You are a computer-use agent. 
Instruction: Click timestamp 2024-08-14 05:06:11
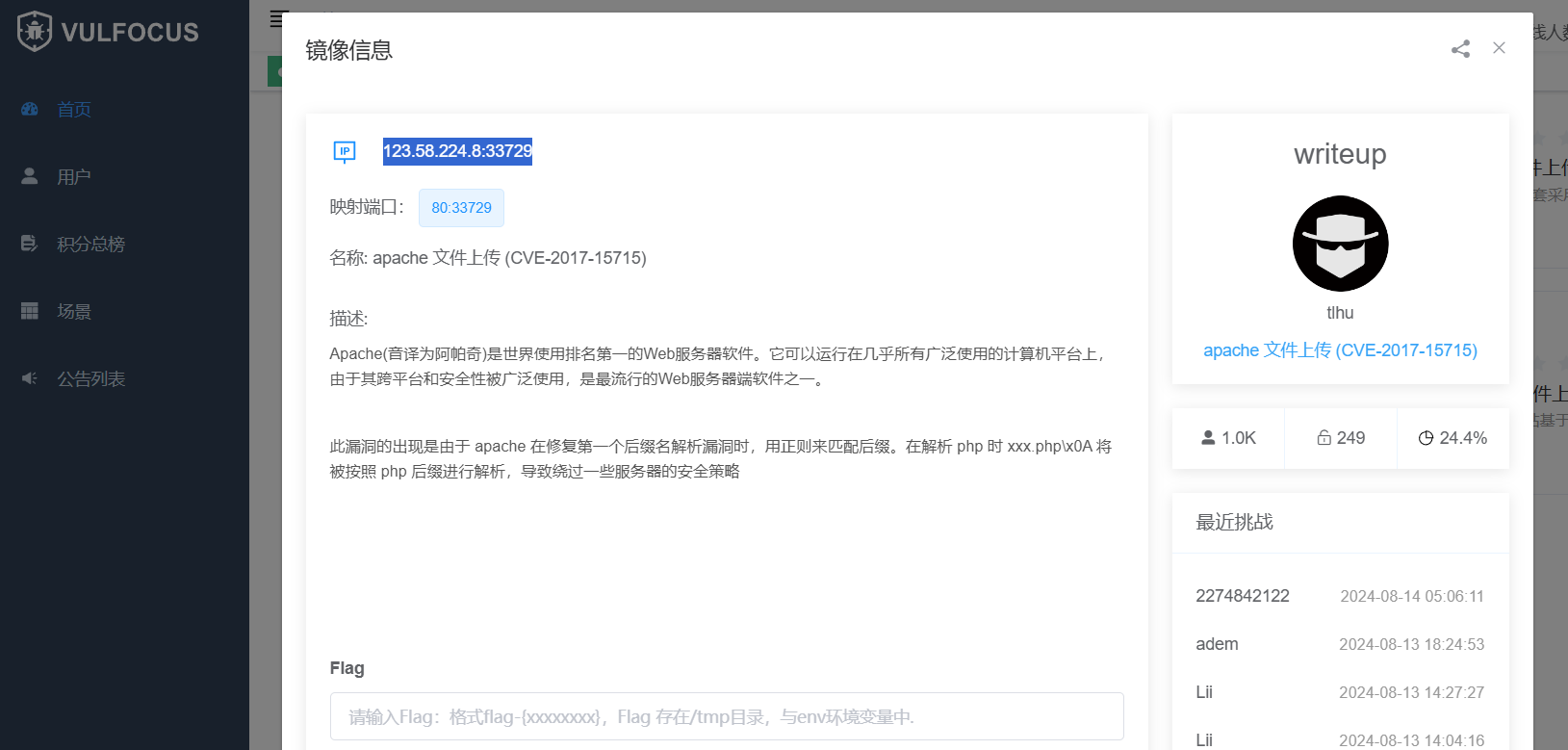point(1412,597)
